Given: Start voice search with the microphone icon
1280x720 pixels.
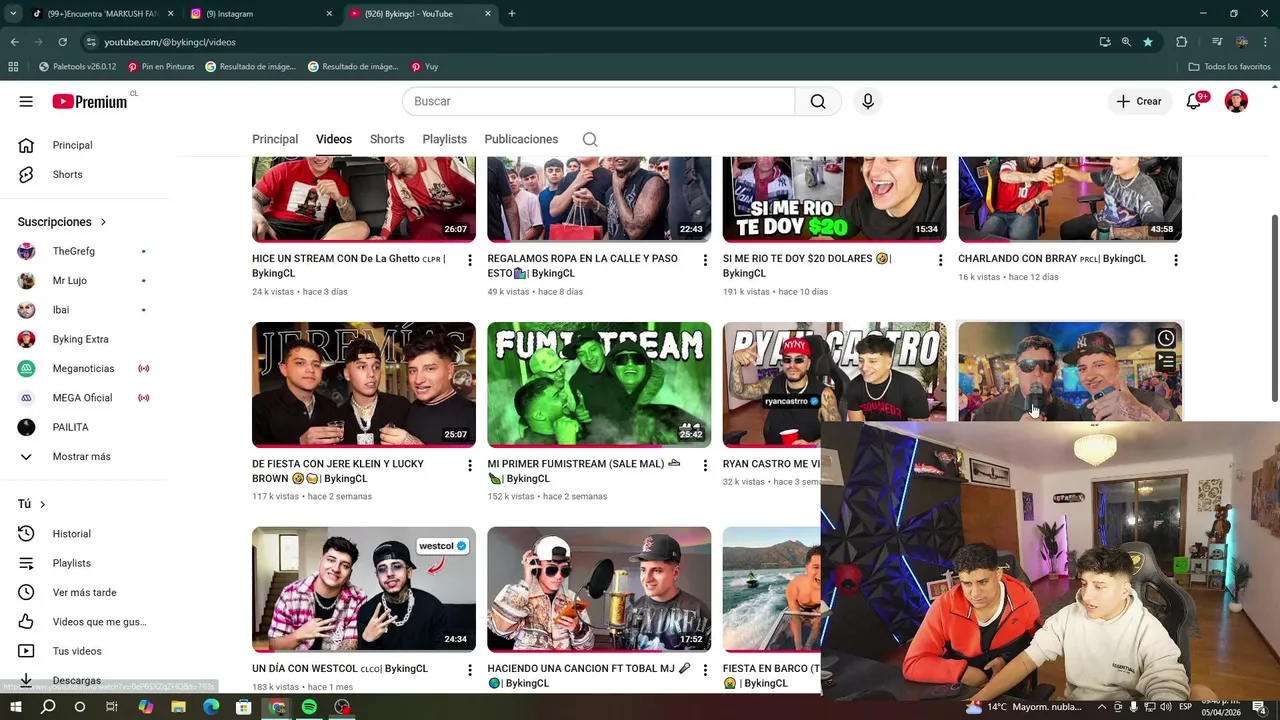Looking at the screenshot, I should (868, 101).
